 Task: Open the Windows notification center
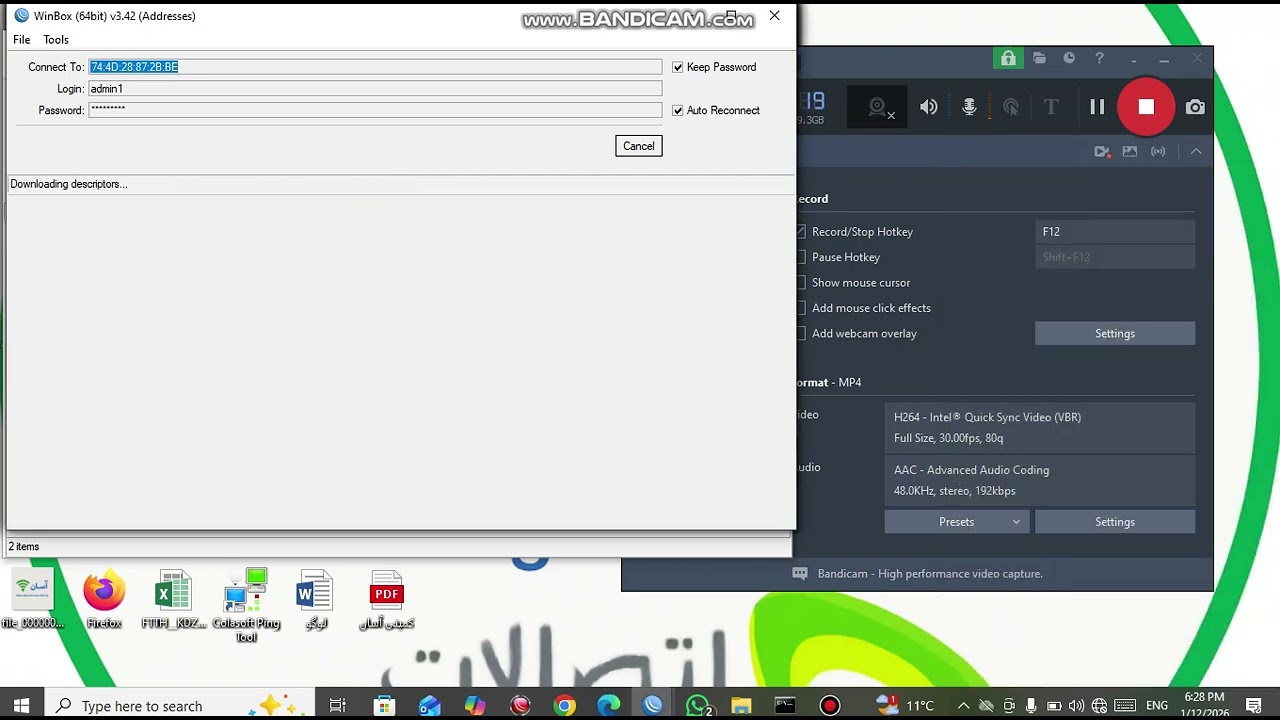(x=1254, y=706)
